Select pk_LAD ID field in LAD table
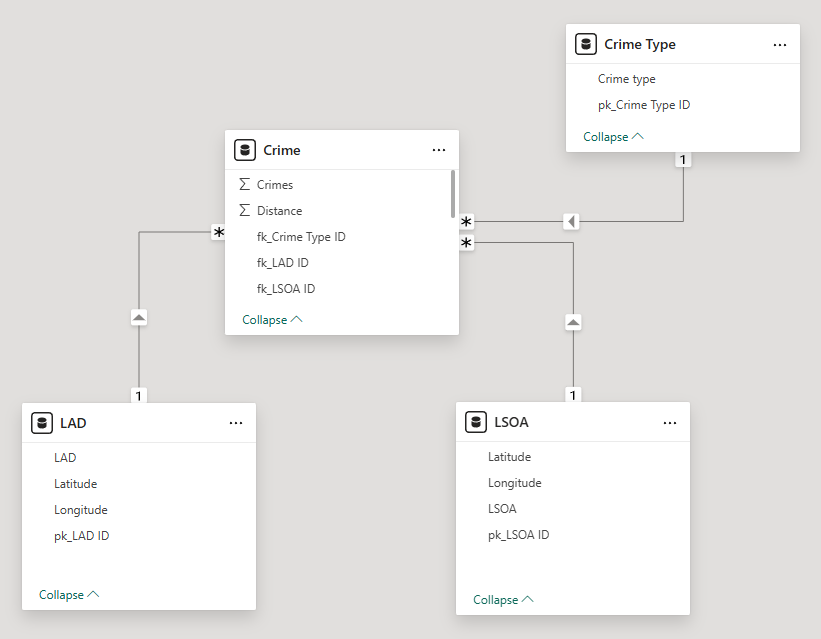The image size is (821, 639). pos(81,536)
